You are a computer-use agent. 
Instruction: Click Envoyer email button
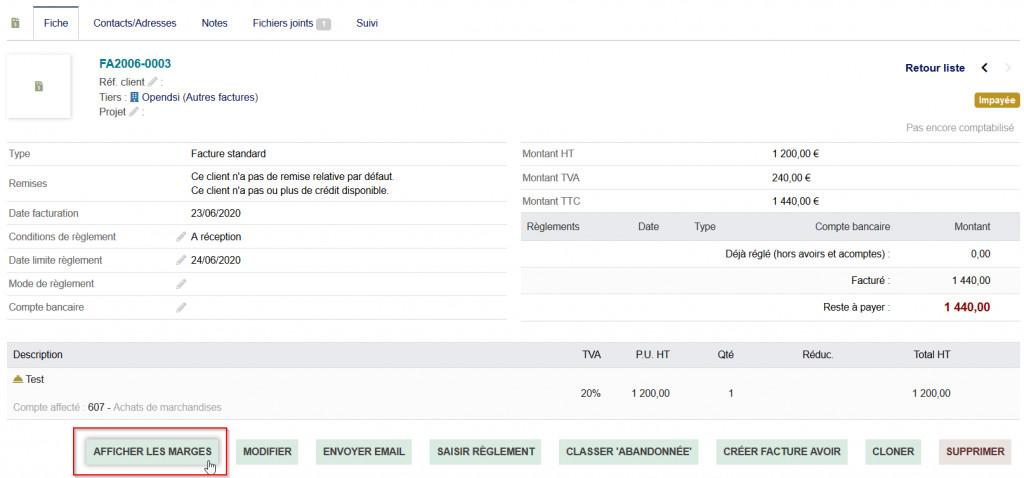tap(364, 451)
